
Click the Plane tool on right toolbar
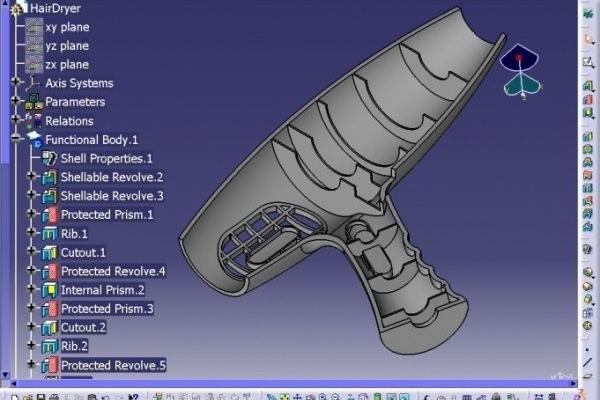pos(588,377)
